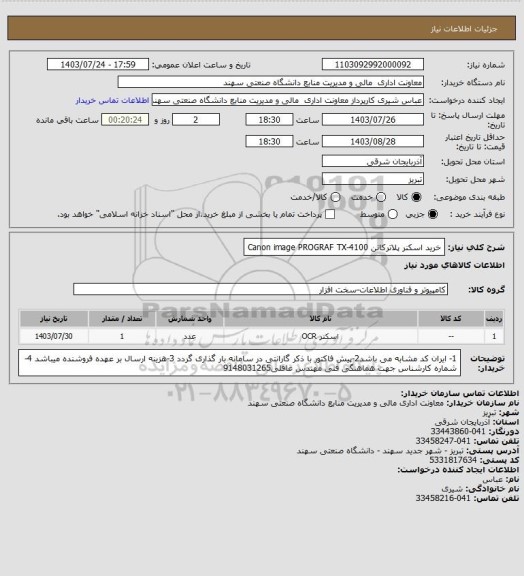This screenshot has width=524, height=576.
Task: Click the buyer organization name field
Action: point(270,82)
